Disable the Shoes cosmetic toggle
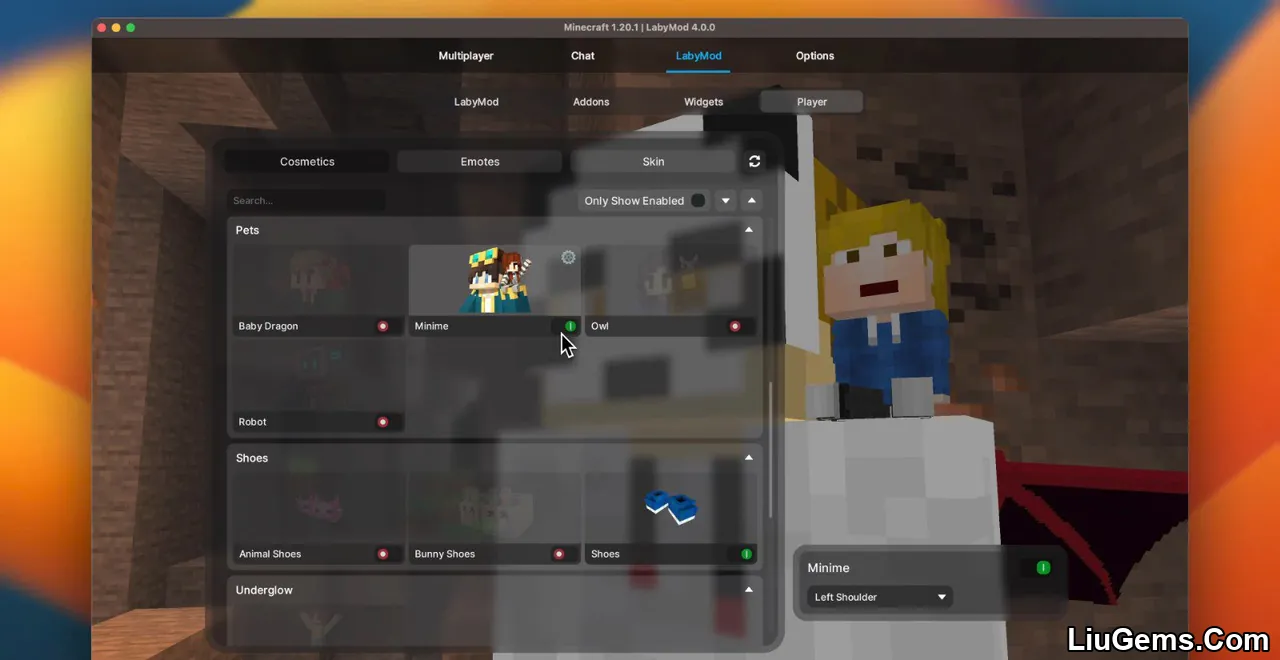 click(x=746, y=554)
